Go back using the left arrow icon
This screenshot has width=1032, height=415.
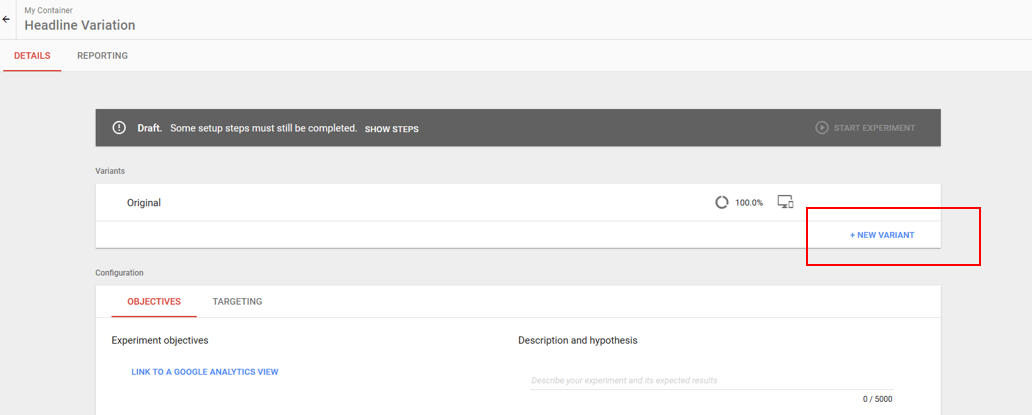(x=6, y=19)
